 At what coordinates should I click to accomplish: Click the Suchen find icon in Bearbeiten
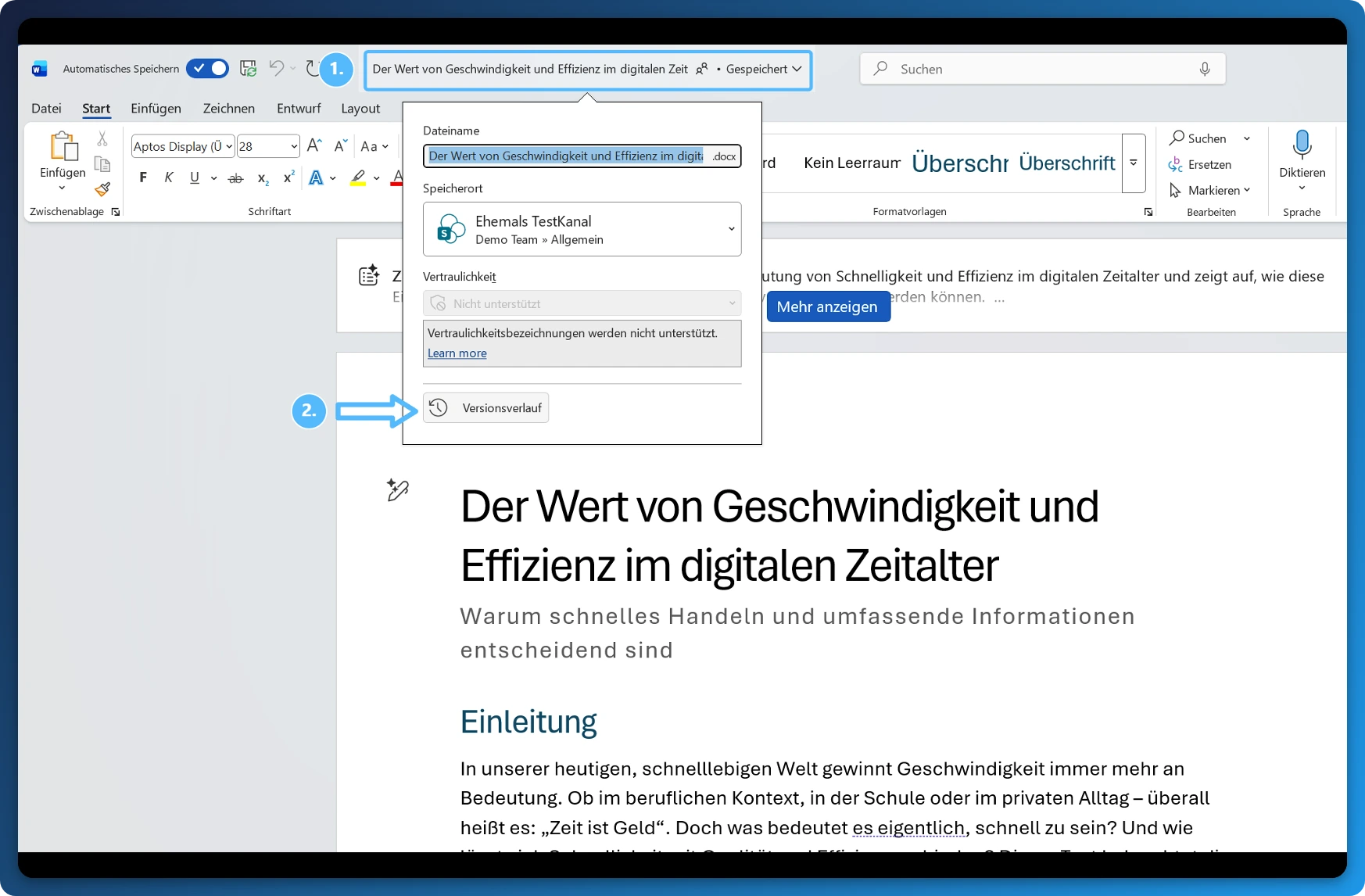pyautogui.click(x=1177, y=138)
